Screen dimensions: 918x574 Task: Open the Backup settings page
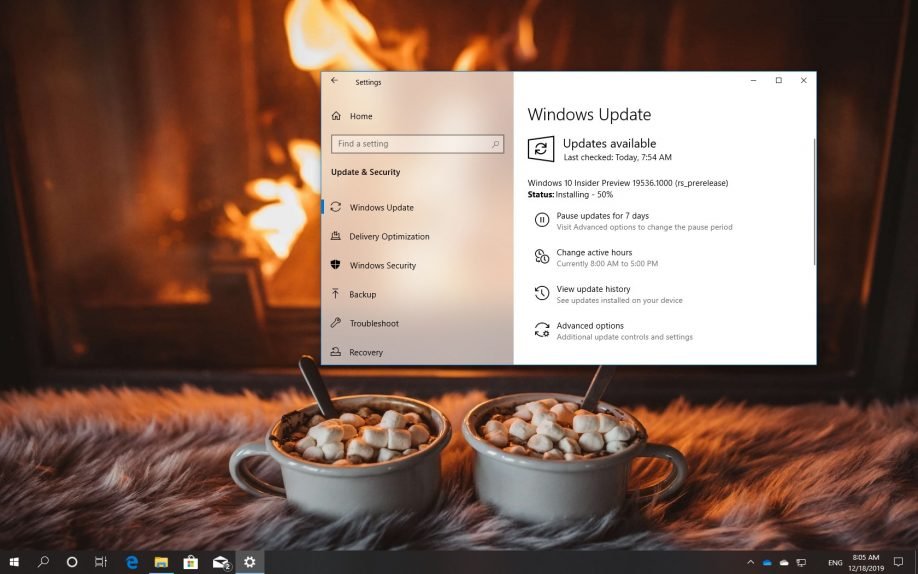[362, 295]
